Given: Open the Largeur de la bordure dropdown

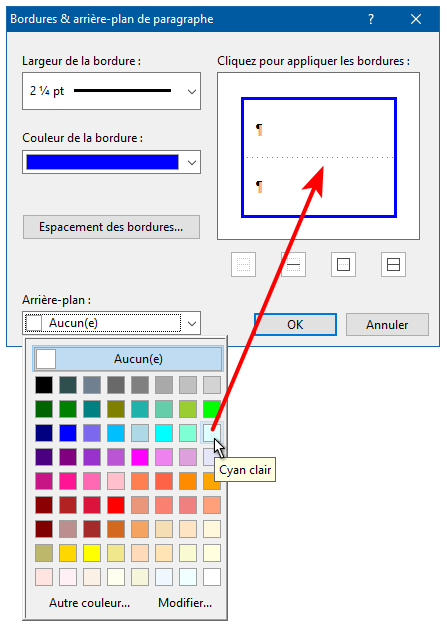Looking at the screenshot, I should [111, 91].
